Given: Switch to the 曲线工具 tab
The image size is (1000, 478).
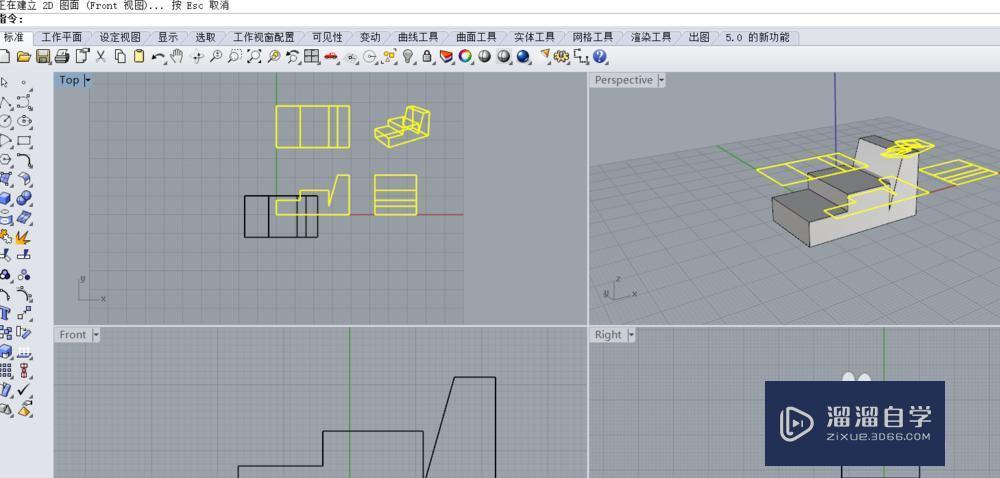Looking at the screenshot, I should pos(418,38).
